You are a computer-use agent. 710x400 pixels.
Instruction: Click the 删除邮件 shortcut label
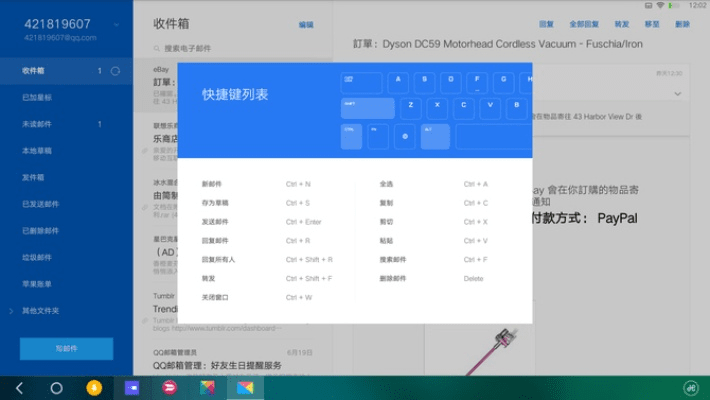pos(393,279)
